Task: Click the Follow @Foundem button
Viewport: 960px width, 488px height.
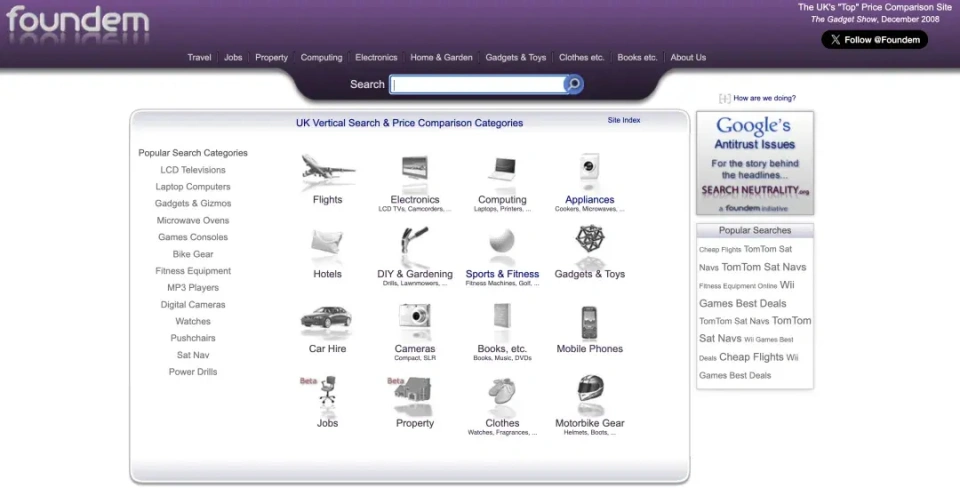Action: pyautogui.click(x=875, y=40)
